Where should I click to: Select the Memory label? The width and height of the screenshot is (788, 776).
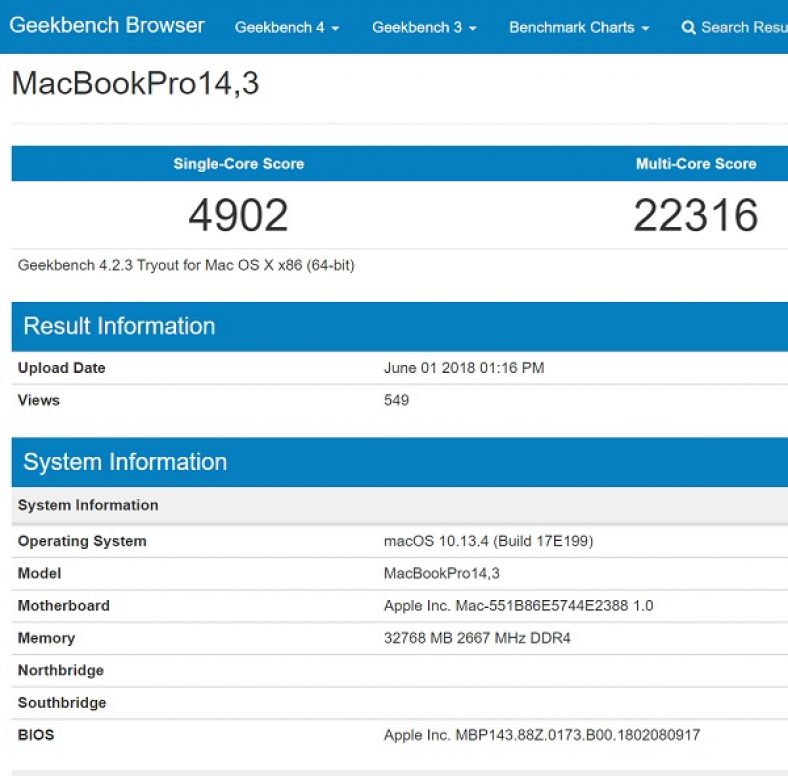pos(46,638)
